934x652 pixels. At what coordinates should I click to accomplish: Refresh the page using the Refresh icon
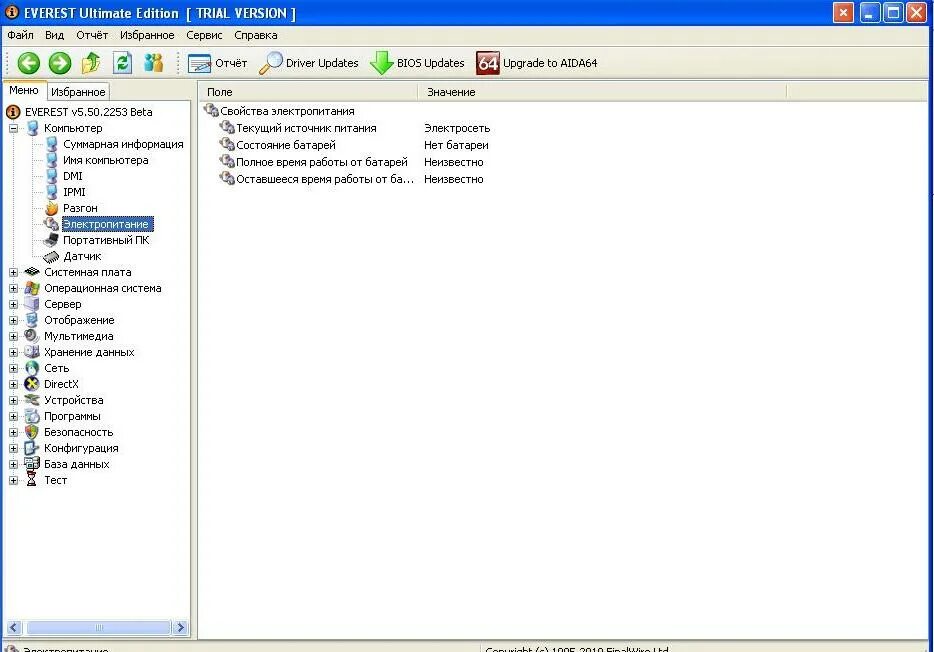tap(123, 63)
